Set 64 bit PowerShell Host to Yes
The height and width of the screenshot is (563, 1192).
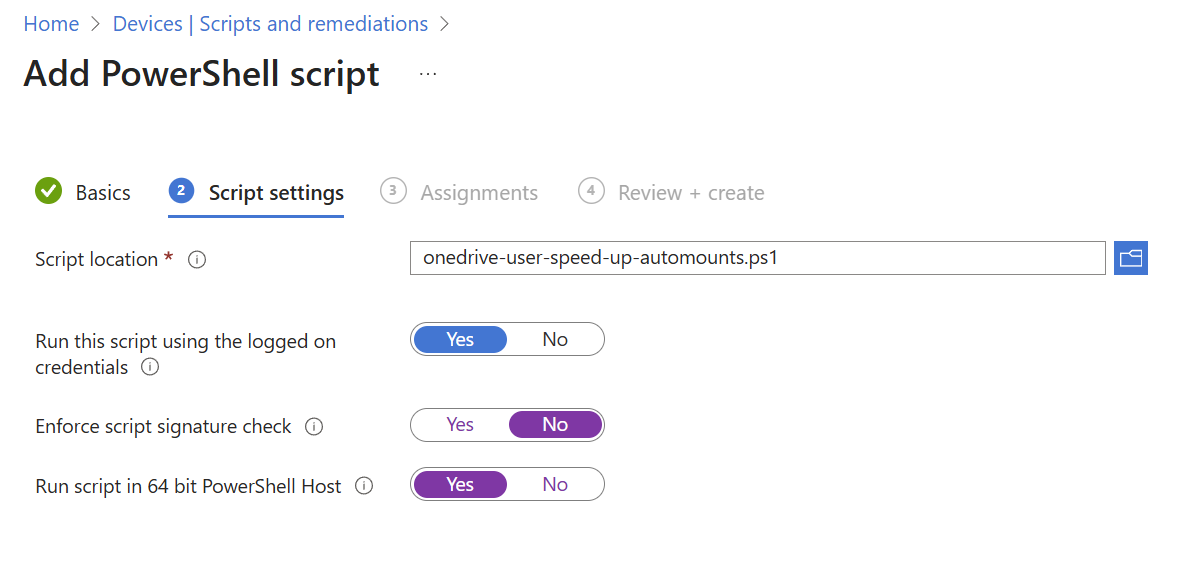click(460, 484)
